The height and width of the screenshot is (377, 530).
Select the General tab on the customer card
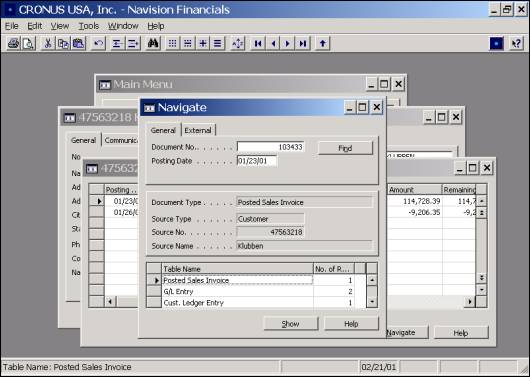point(83,140)
